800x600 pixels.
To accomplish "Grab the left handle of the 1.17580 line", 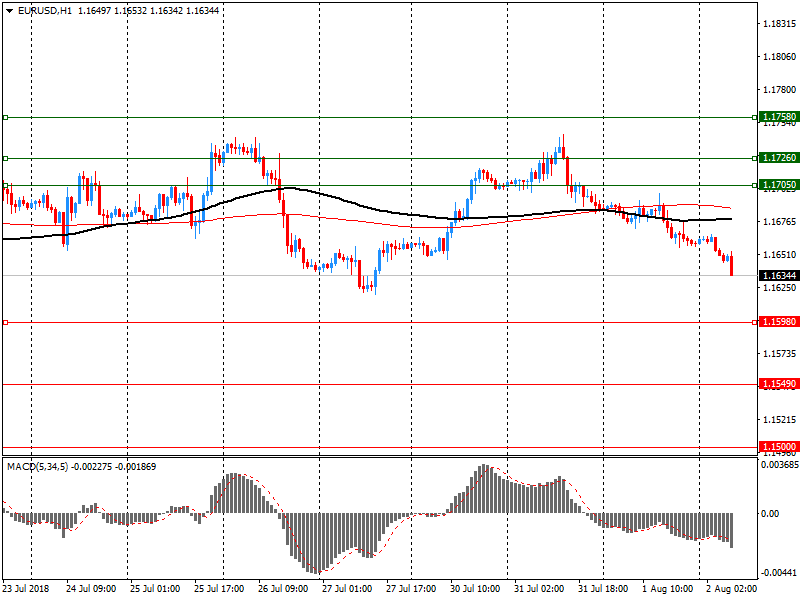I will 5,117.
